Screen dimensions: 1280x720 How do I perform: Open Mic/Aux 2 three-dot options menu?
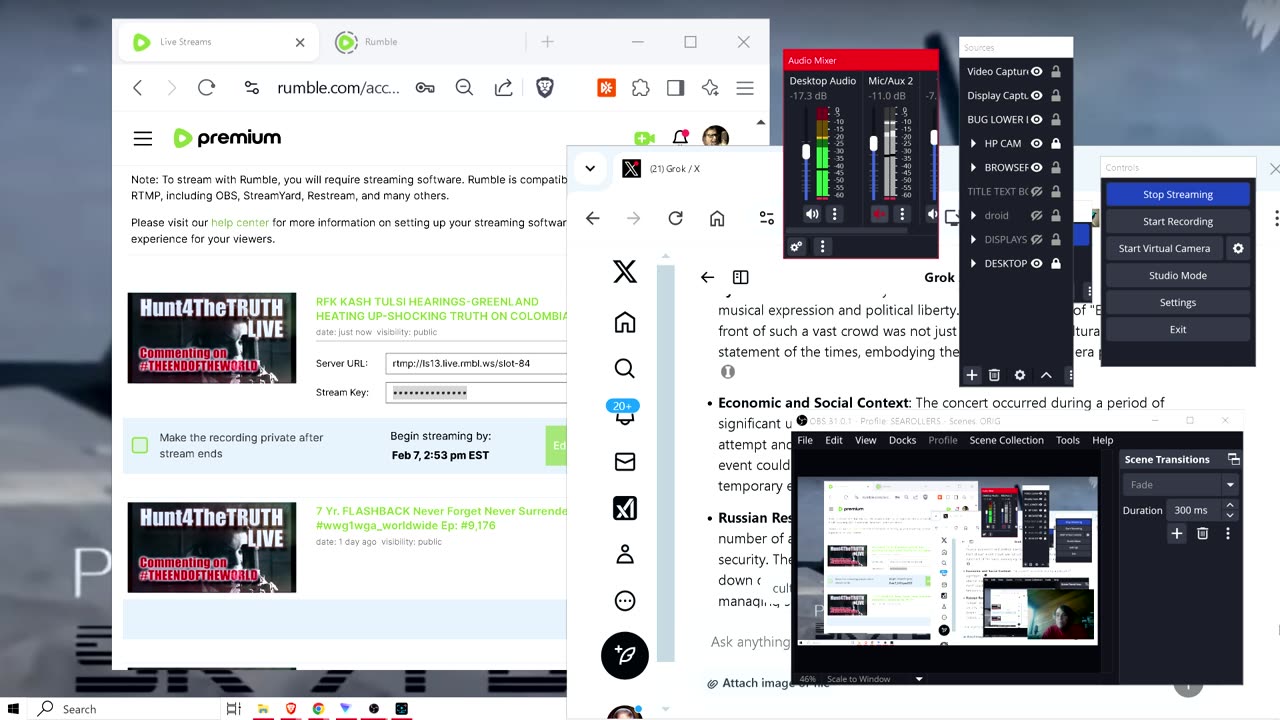coord(902,214)
